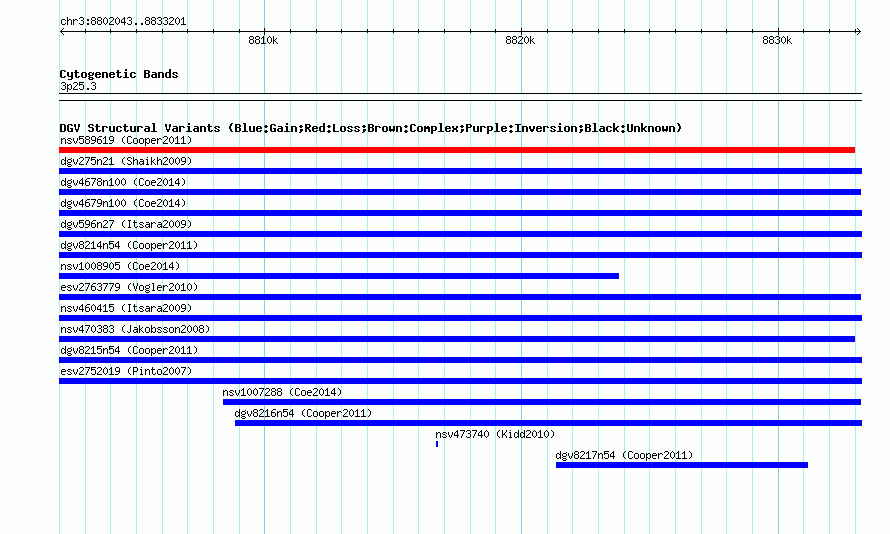Click the nsv470383 blue variant bar
This screenshot has width=890, height=534.
[x=457, y=339]
